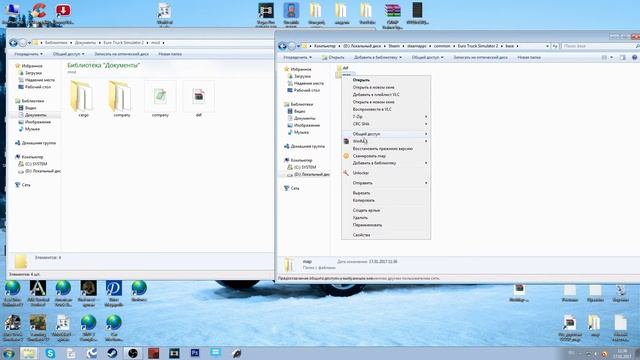Open Упорядочить dropdown in base window
640x360 pixels.
298,58
